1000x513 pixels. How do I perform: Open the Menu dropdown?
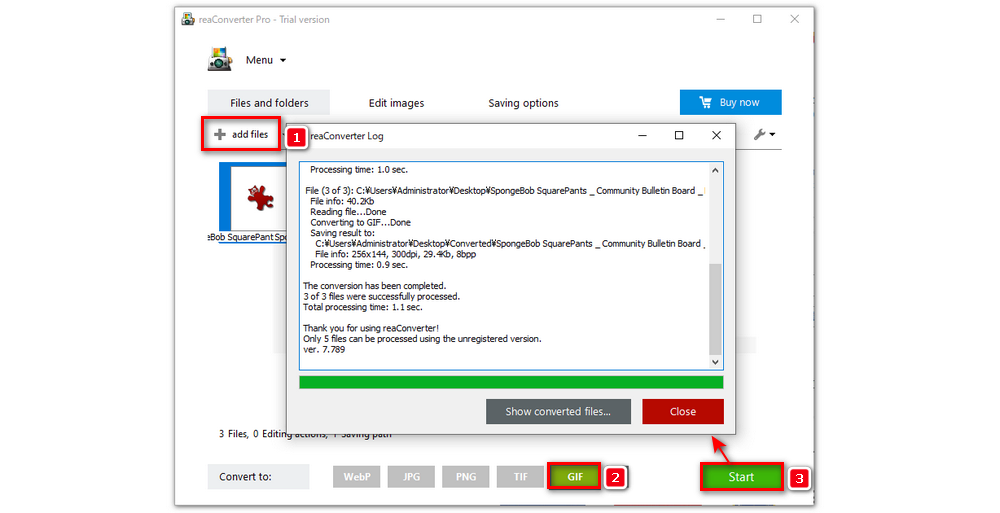point(266,60)
